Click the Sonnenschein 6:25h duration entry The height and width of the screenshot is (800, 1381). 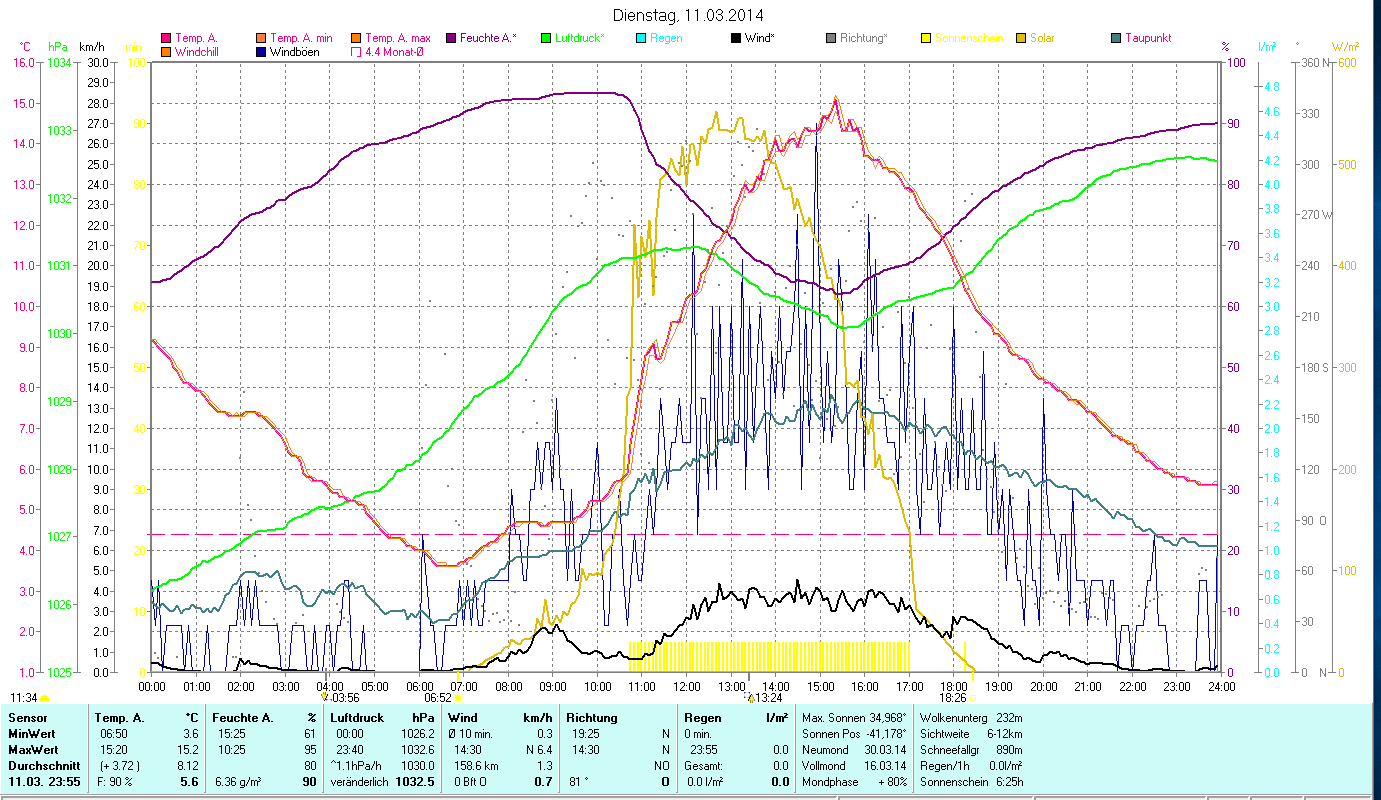[970, 781]
